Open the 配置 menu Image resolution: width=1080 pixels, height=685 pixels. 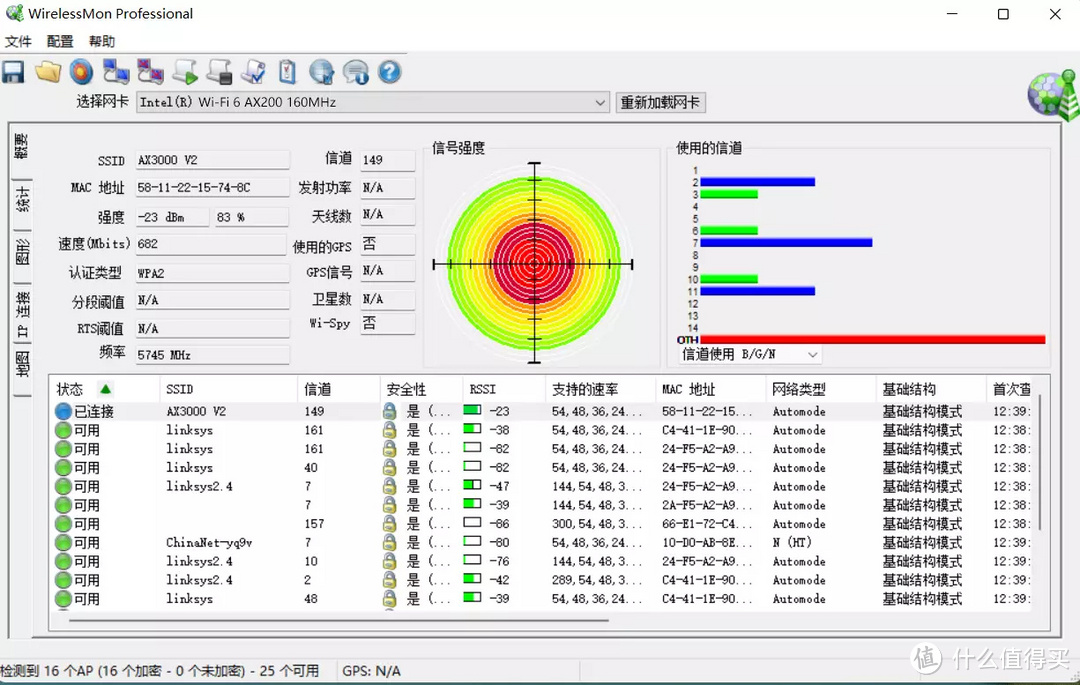coord(59,41)
